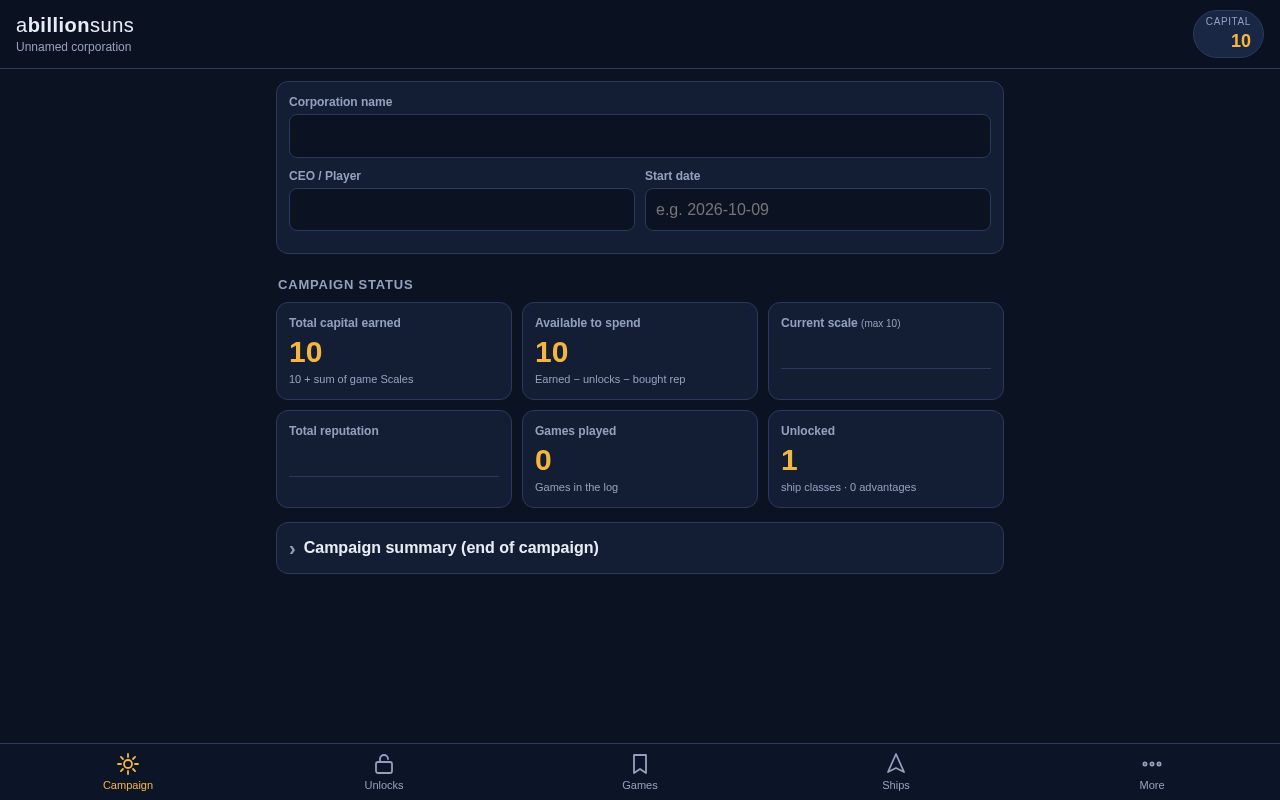Click '10 + sum of game Scales' text
This screenshot has width=1280, height=800.
click(351, 379)
